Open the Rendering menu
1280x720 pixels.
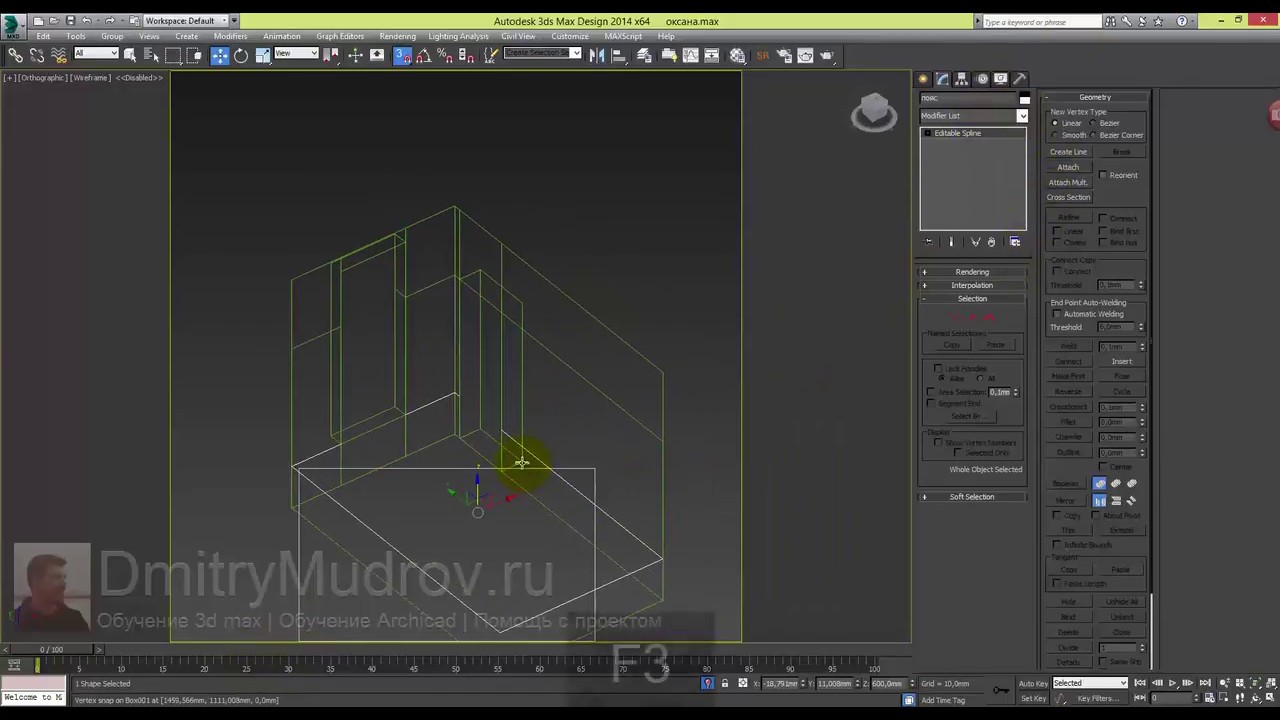398,36
